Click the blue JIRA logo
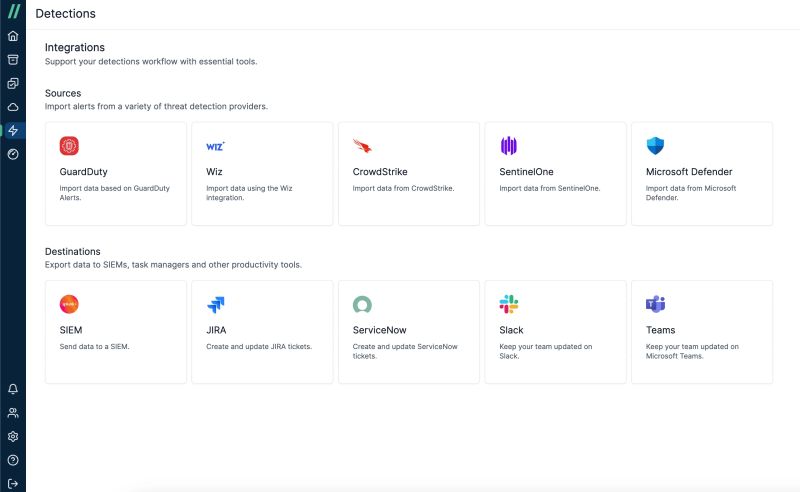 point(215,305)
